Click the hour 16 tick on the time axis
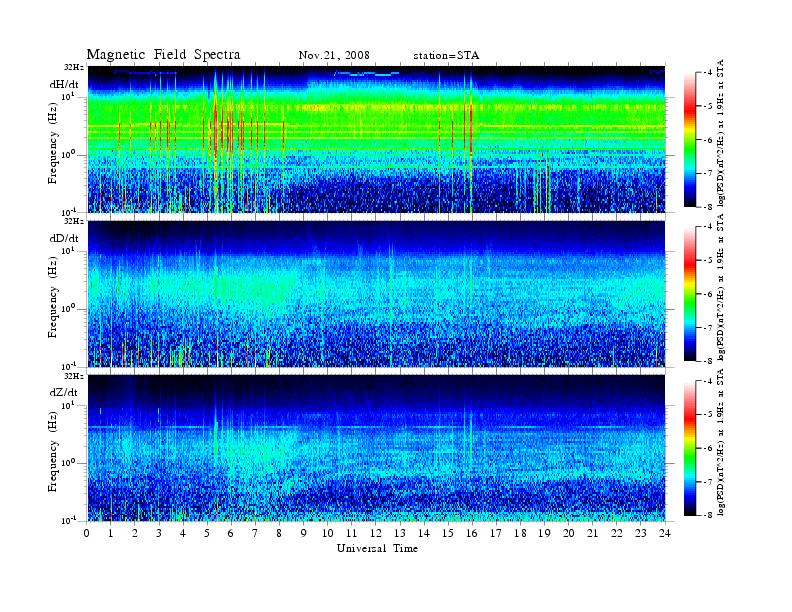Image resolution: width=792 pixels, height=612 pixels. (472, 533)
